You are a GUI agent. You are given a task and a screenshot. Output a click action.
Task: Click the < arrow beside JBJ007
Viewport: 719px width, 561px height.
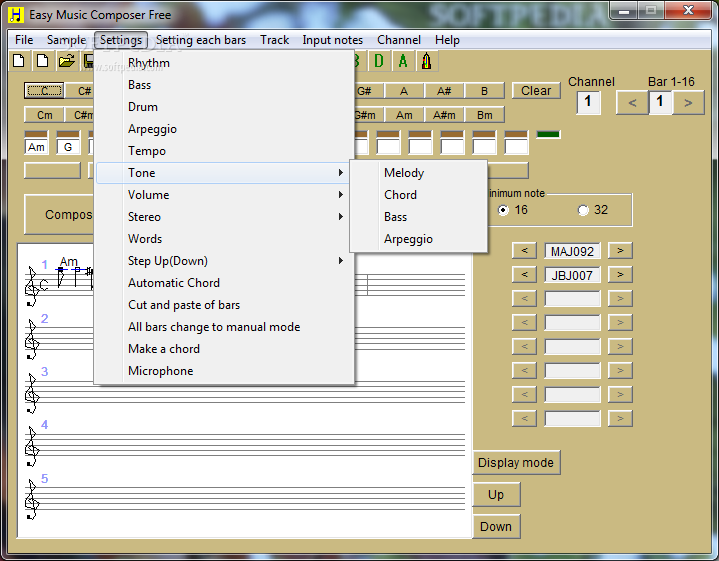pos(524,274)
